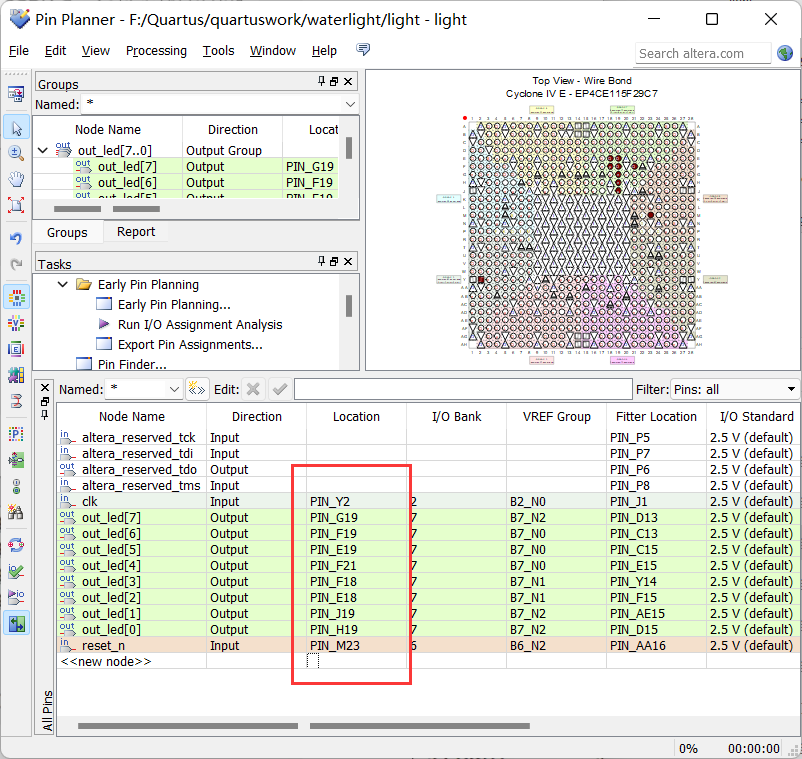Click the fit in window icon
The image size is (802, 759).
[16, 205]
